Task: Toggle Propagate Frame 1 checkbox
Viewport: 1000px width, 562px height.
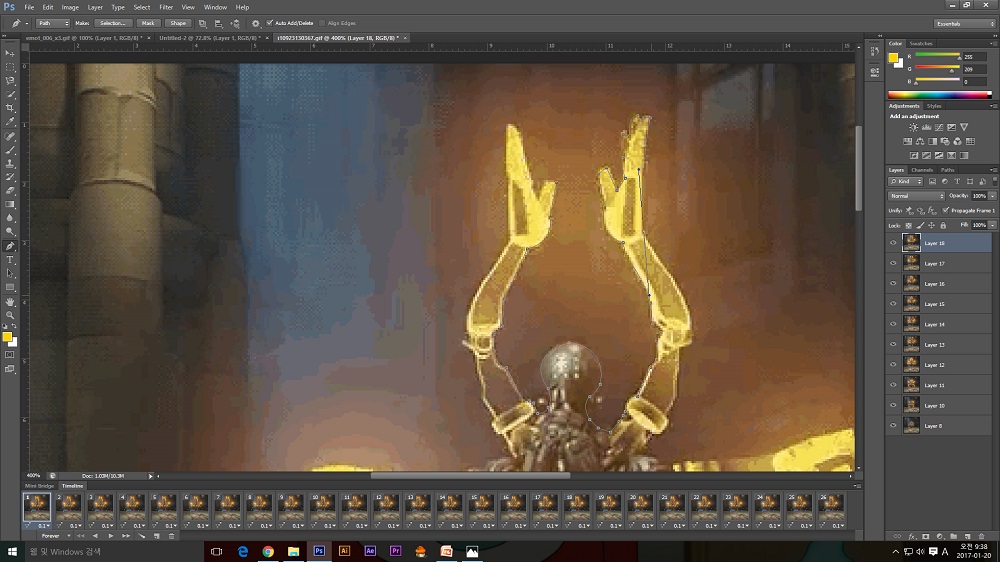Action: [x=946, y=211]
